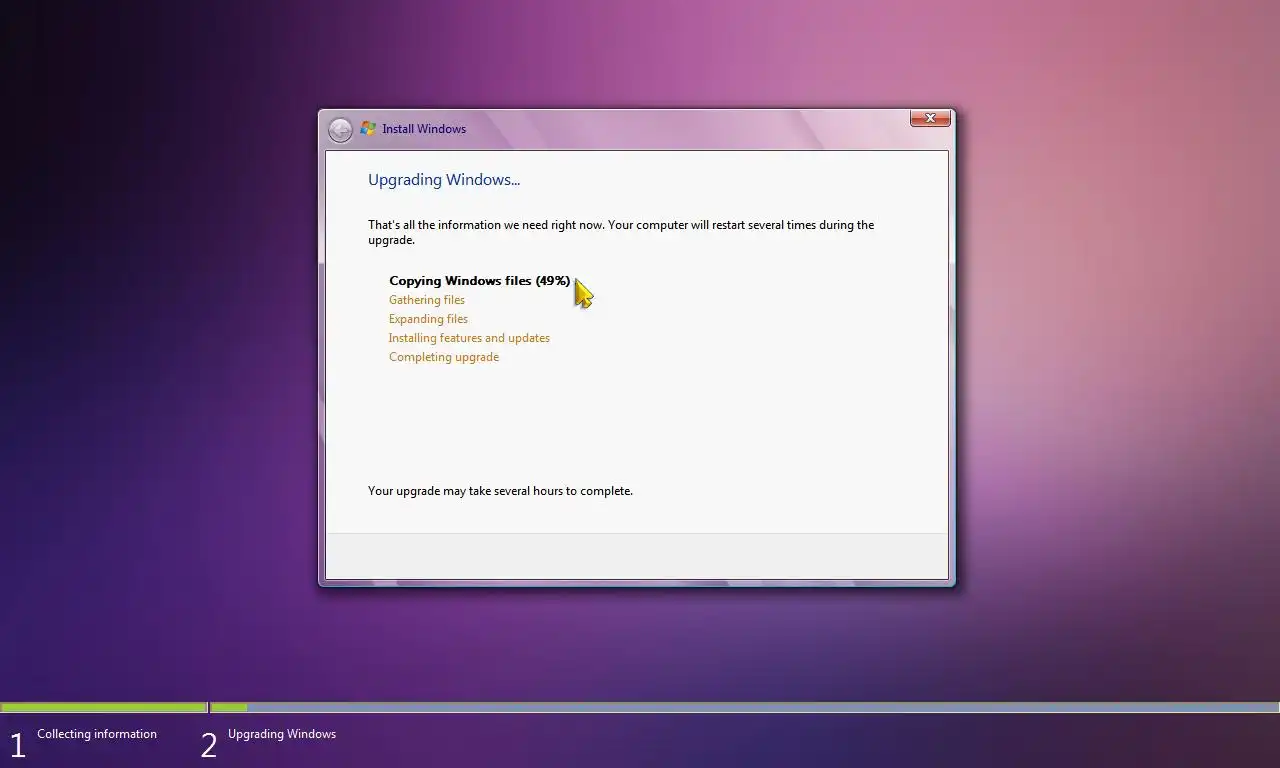This screenshot has width=1280, height=768.
Task: Select "Copying Windows files (49%)" step
Action: click(x=480, y=281)
